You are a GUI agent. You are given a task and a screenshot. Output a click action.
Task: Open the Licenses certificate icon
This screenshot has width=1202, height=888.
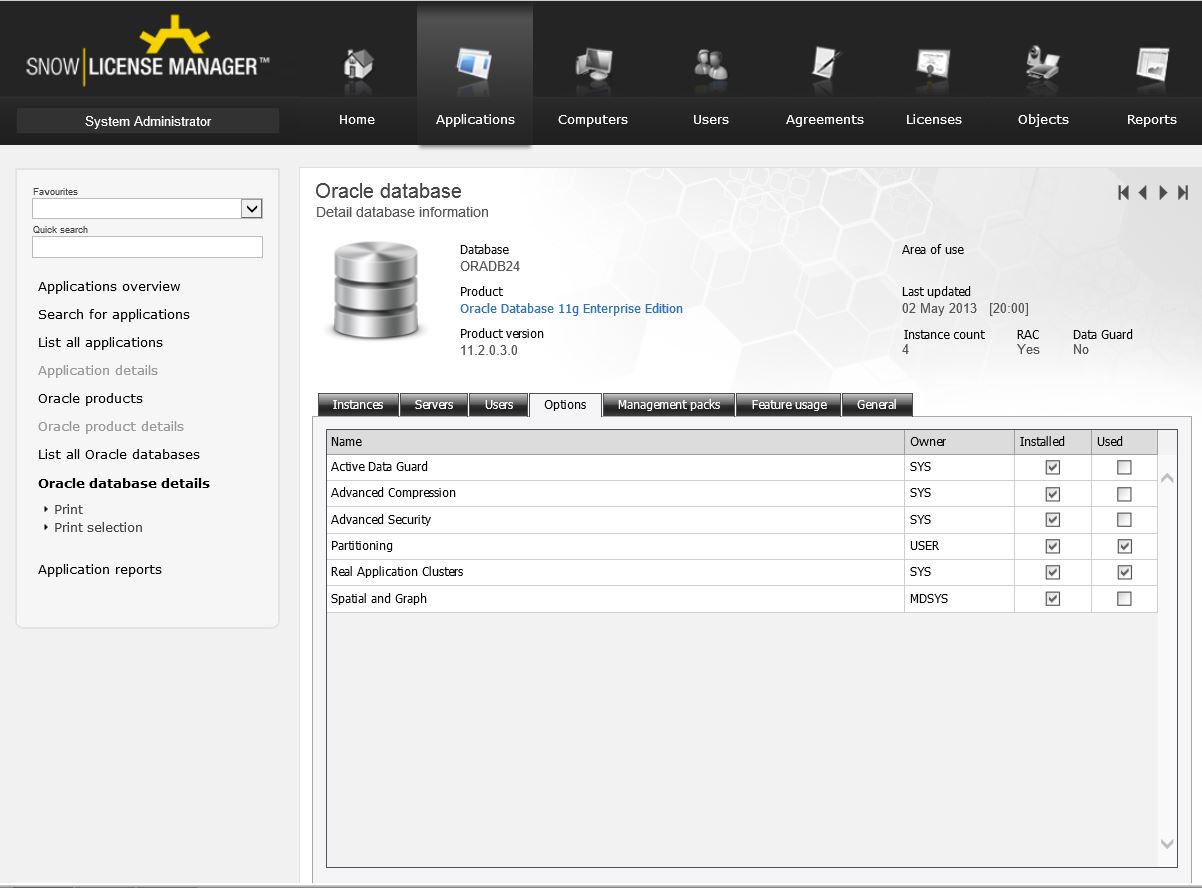(x=933, y=64)
